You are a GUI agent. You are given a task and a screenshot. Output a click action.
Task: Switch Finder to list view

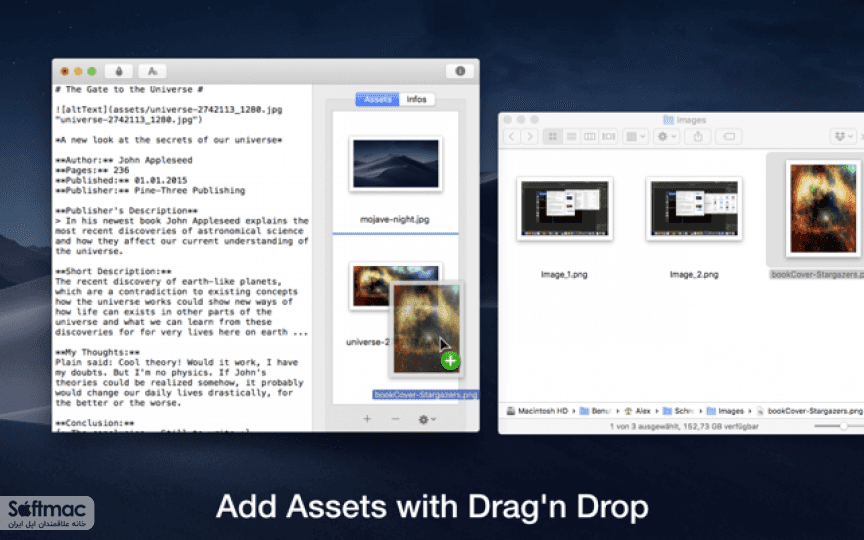(x=571, y=136)
